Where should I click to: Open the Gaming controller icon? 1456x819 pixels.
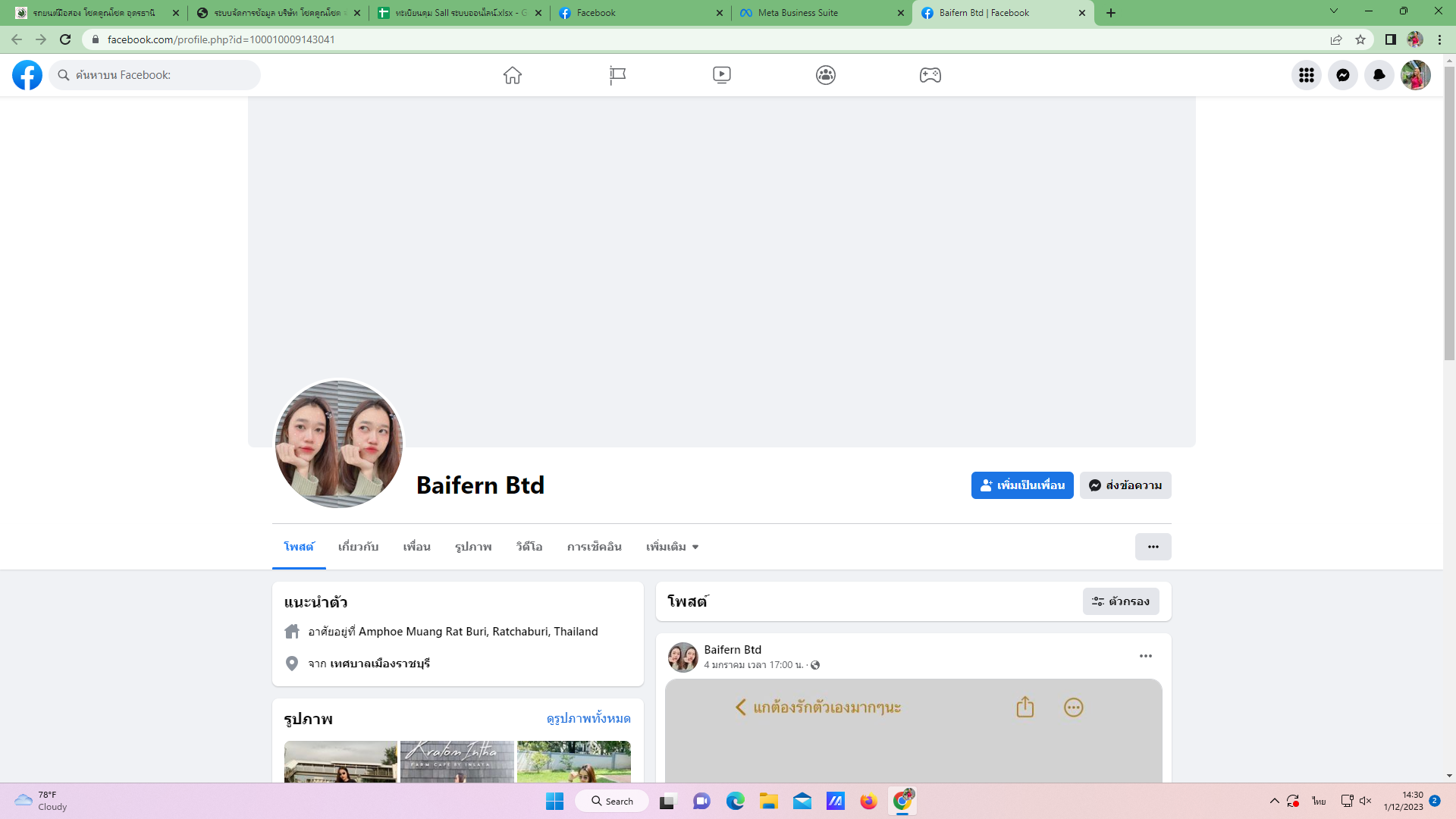click(930, 75)
